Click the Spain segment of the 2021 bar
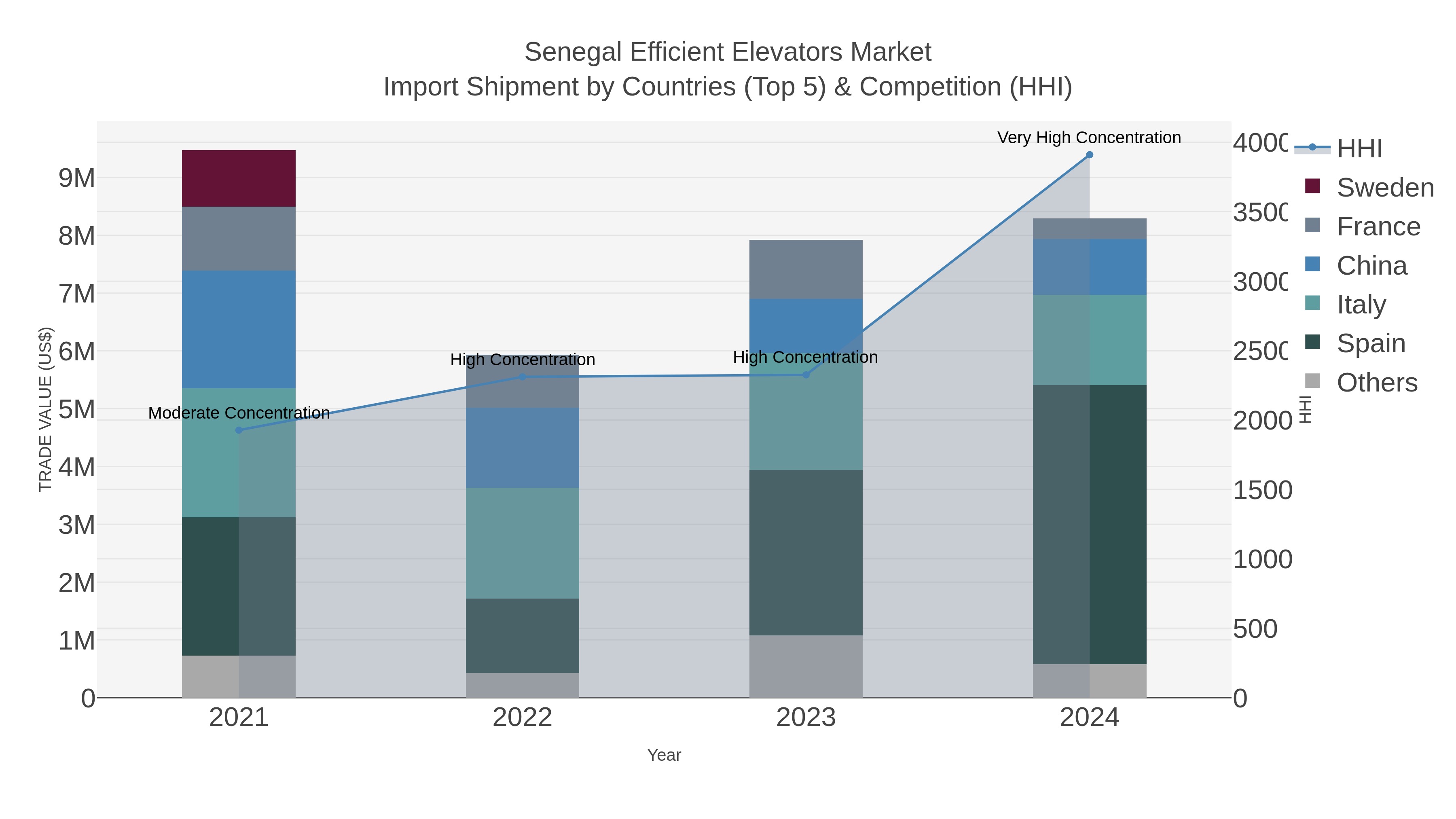The width and height of the screenshot is (1456, 819). tap(239, 586)
